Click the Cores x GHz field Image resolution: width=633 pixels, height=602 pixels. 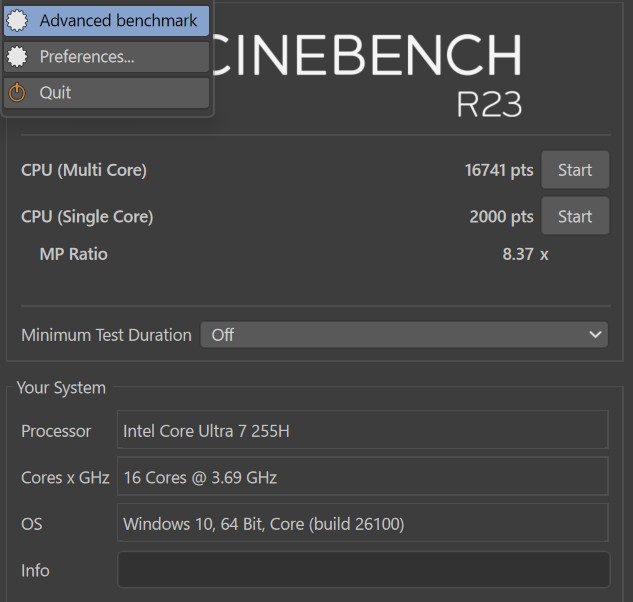(x=363, y=476)
